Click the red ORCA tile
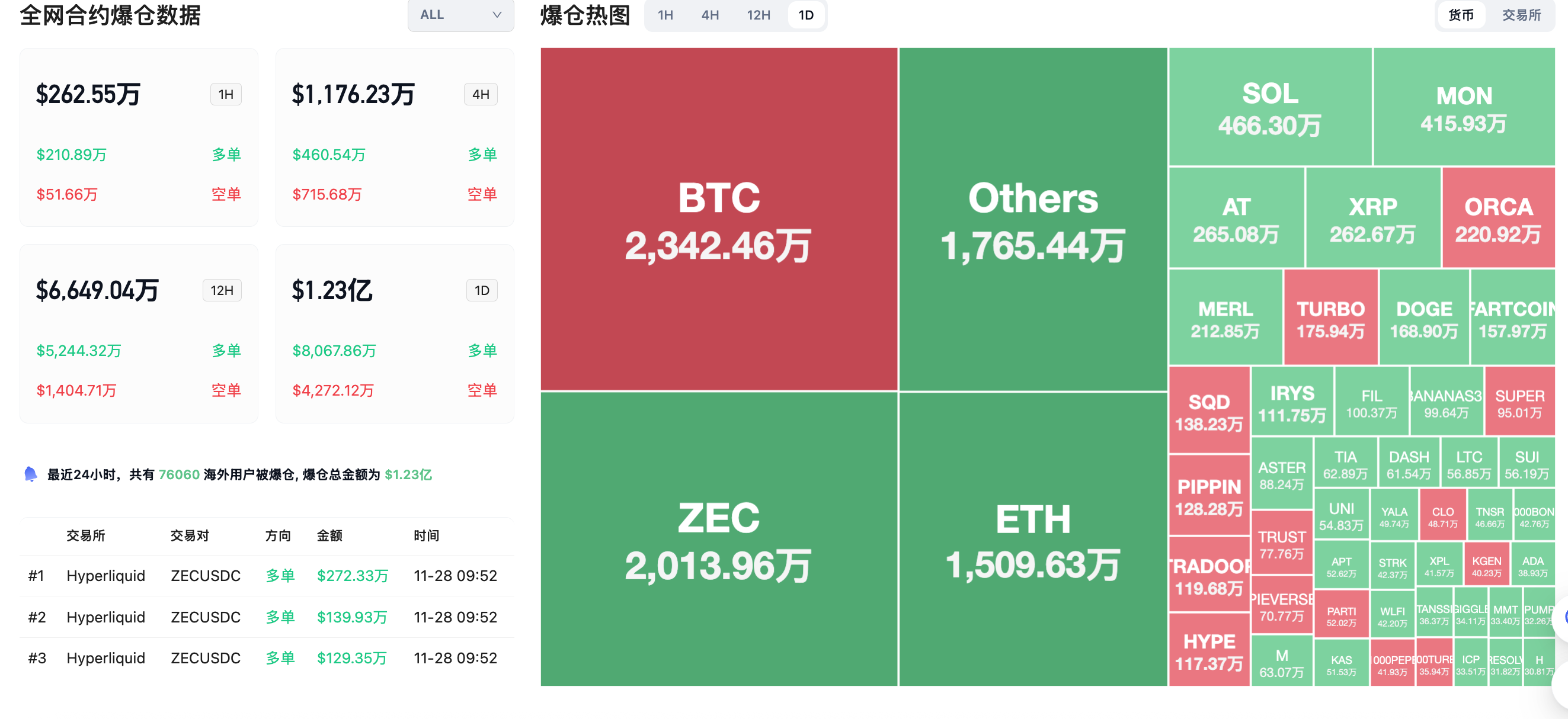Screen dimensions: 1568x719 [x=1498, y=218]
